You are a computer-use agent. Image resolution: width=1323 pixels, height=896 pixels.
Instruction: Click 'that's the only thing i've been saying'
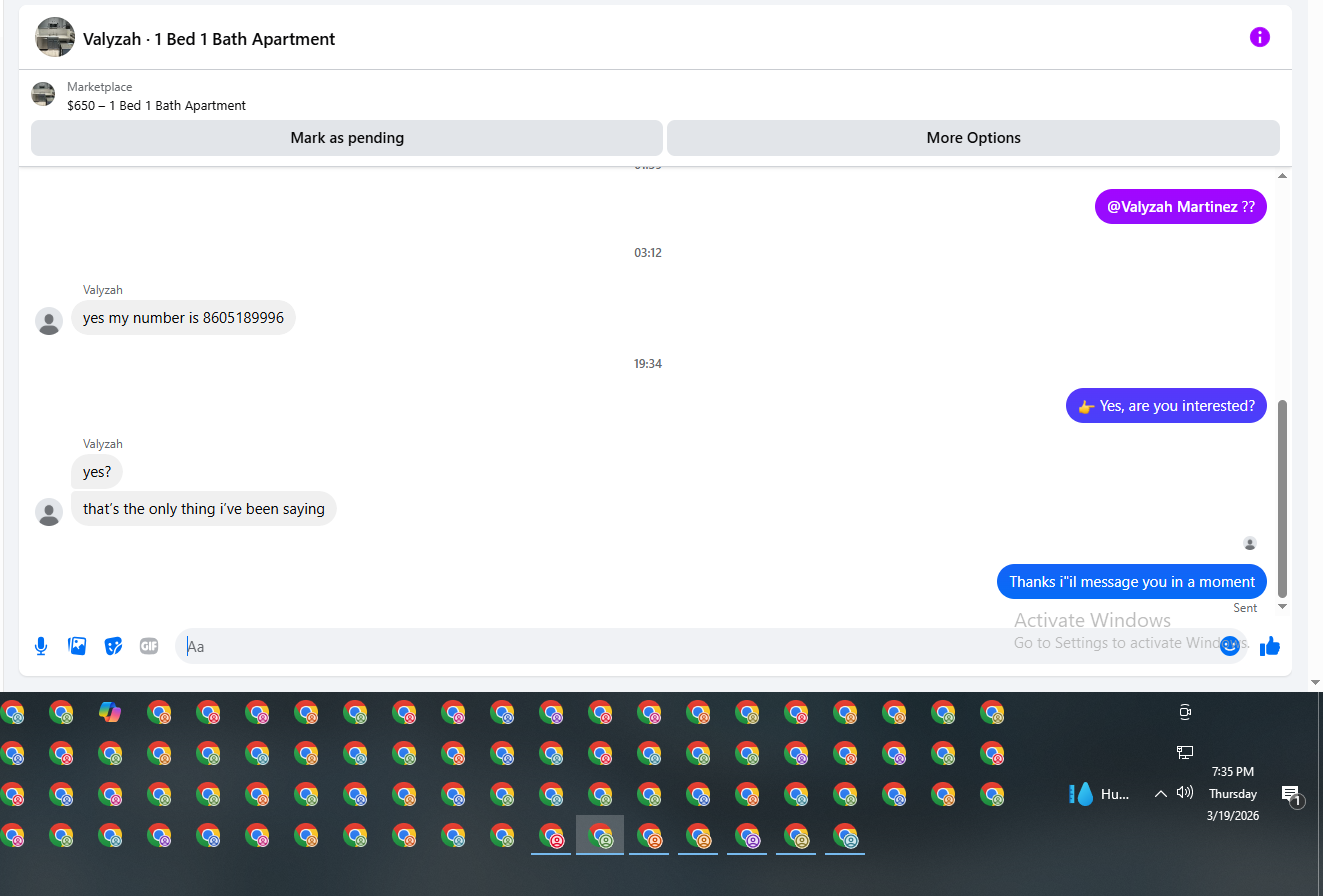tap(204, 509)
